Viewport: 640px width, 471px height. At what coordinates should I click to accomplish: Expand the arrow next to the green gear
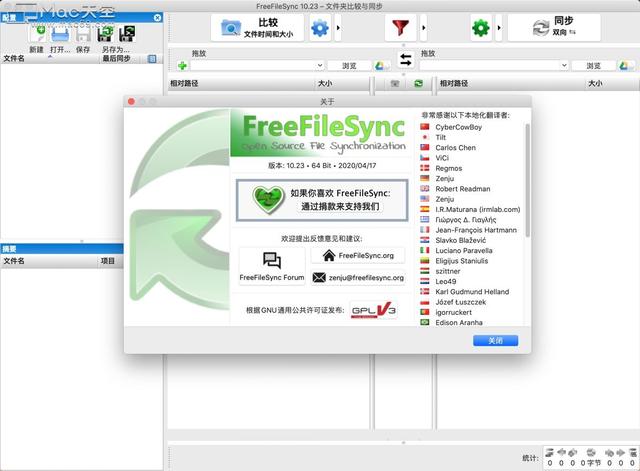click(498, 28)
